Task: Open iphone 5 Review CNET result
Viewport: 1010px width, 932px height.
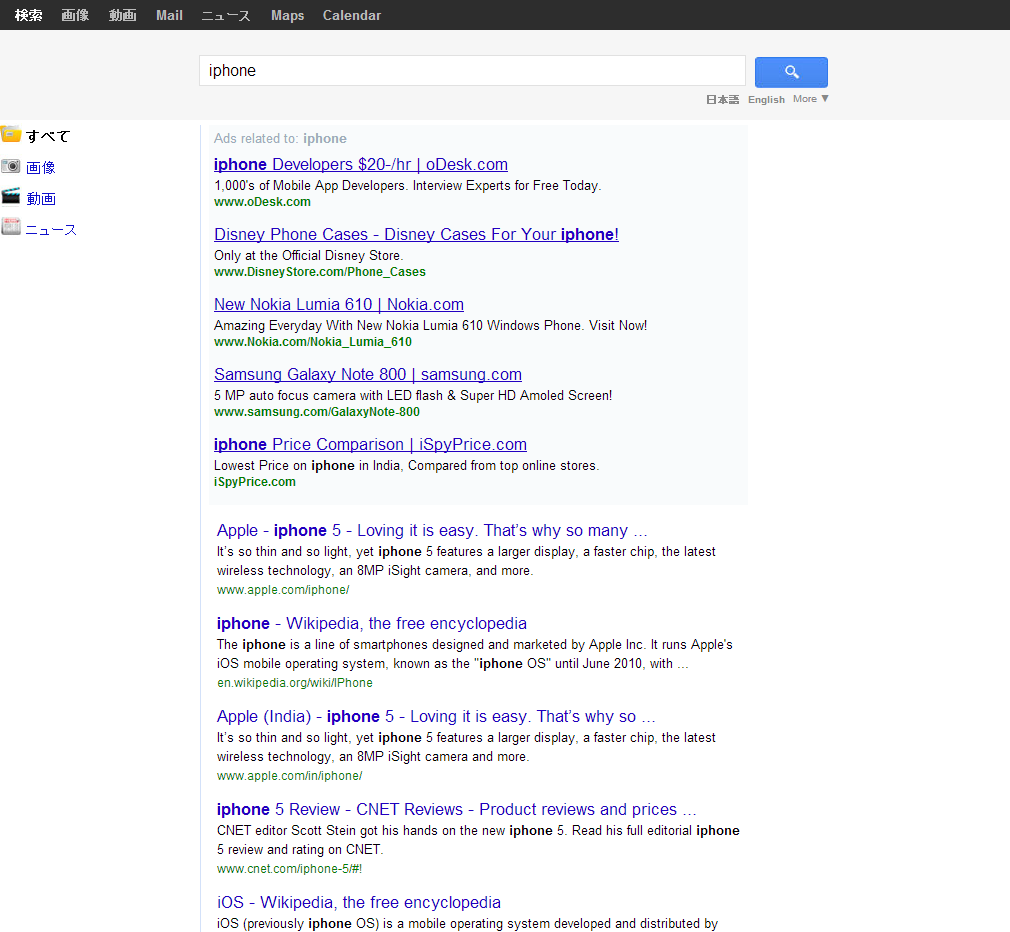Action: coord(457,809)
